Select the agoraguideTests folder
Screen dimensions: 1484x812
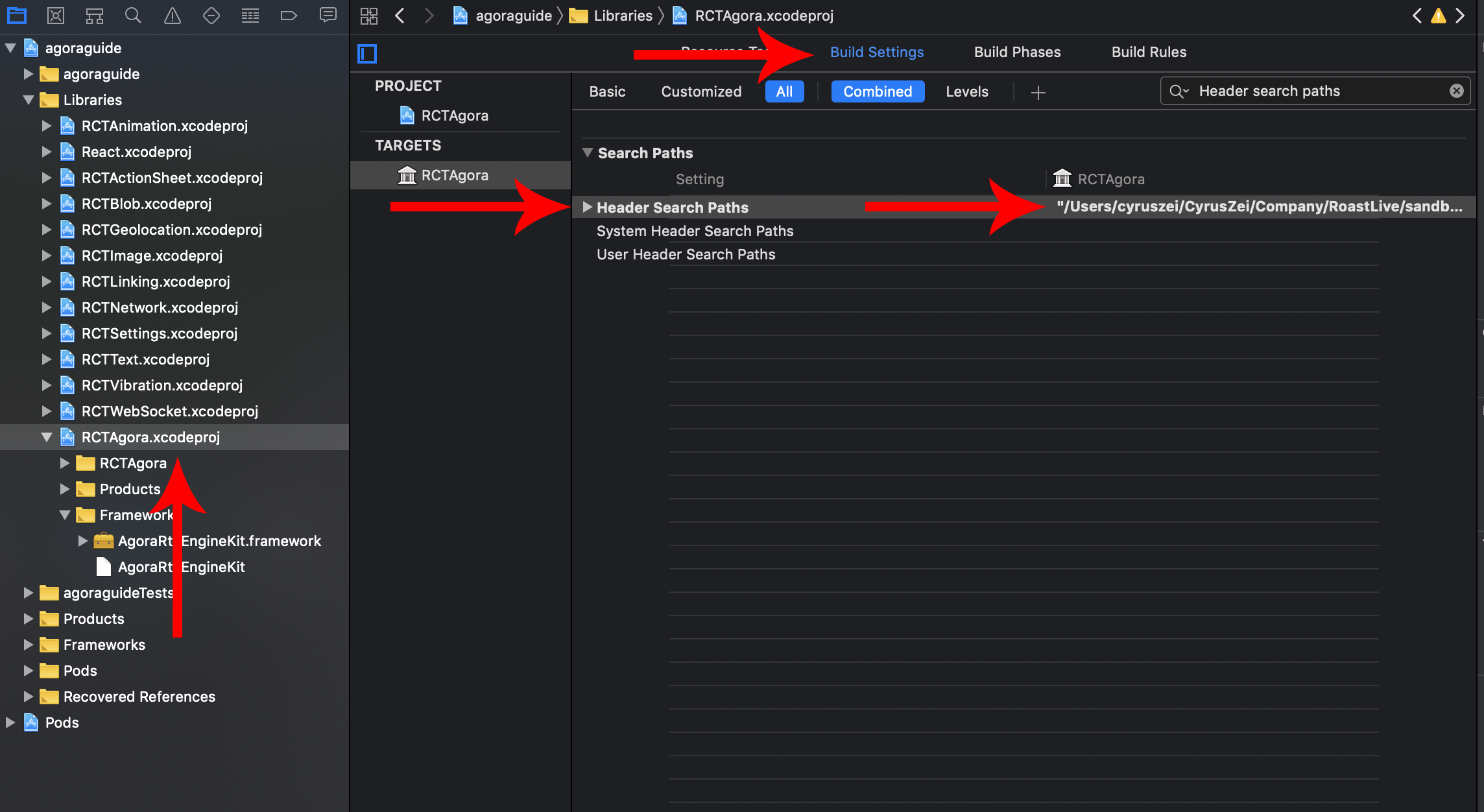118,593
